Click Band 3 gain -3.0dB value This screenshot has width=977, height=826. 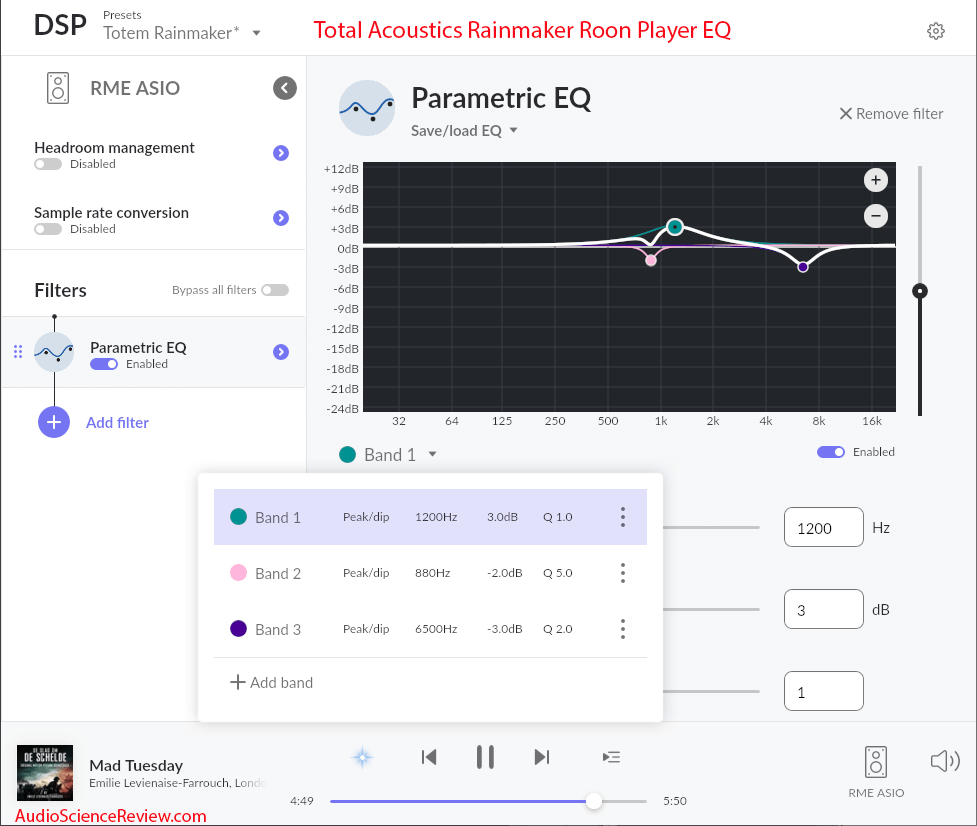click(x=505, y=629)
